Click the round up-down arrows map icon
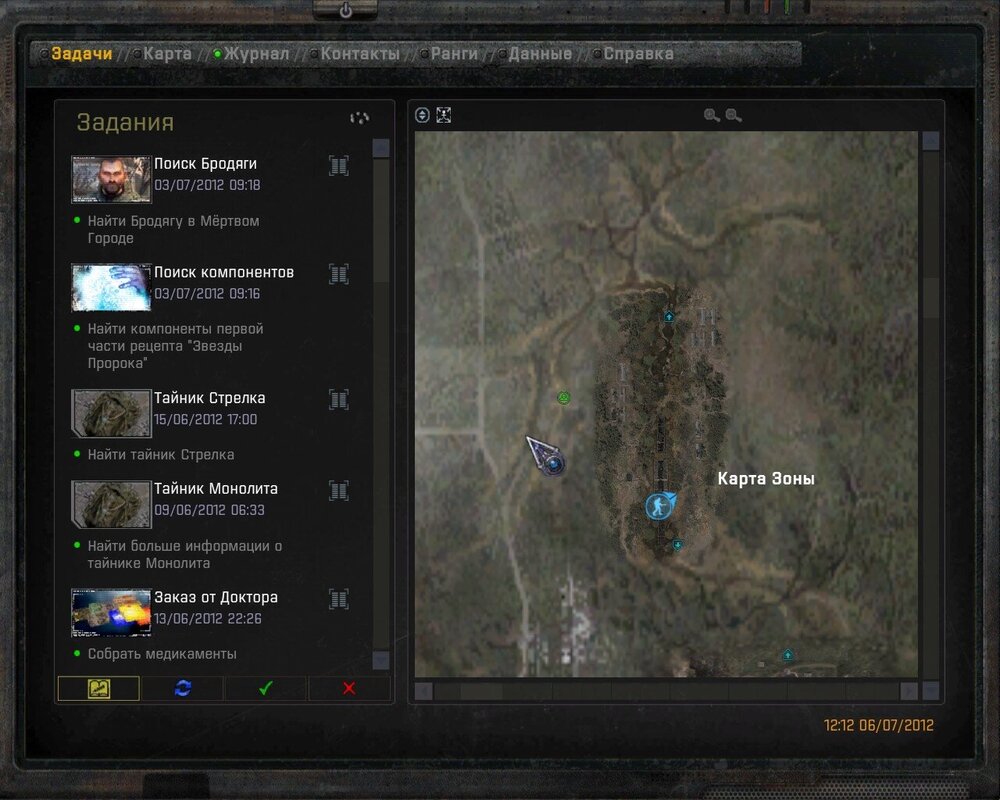1000x800 pixels. 423,115
